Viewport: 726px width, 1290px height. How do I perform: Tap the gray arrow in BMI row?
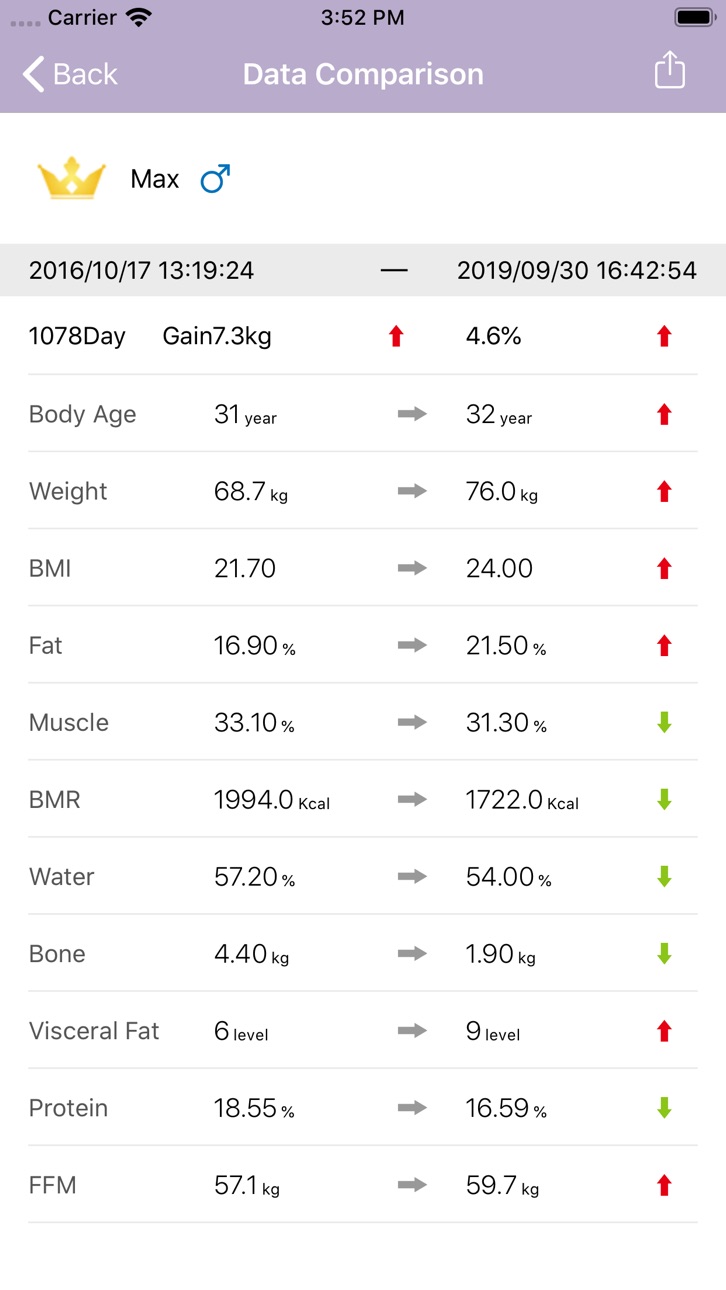[412, 568]
